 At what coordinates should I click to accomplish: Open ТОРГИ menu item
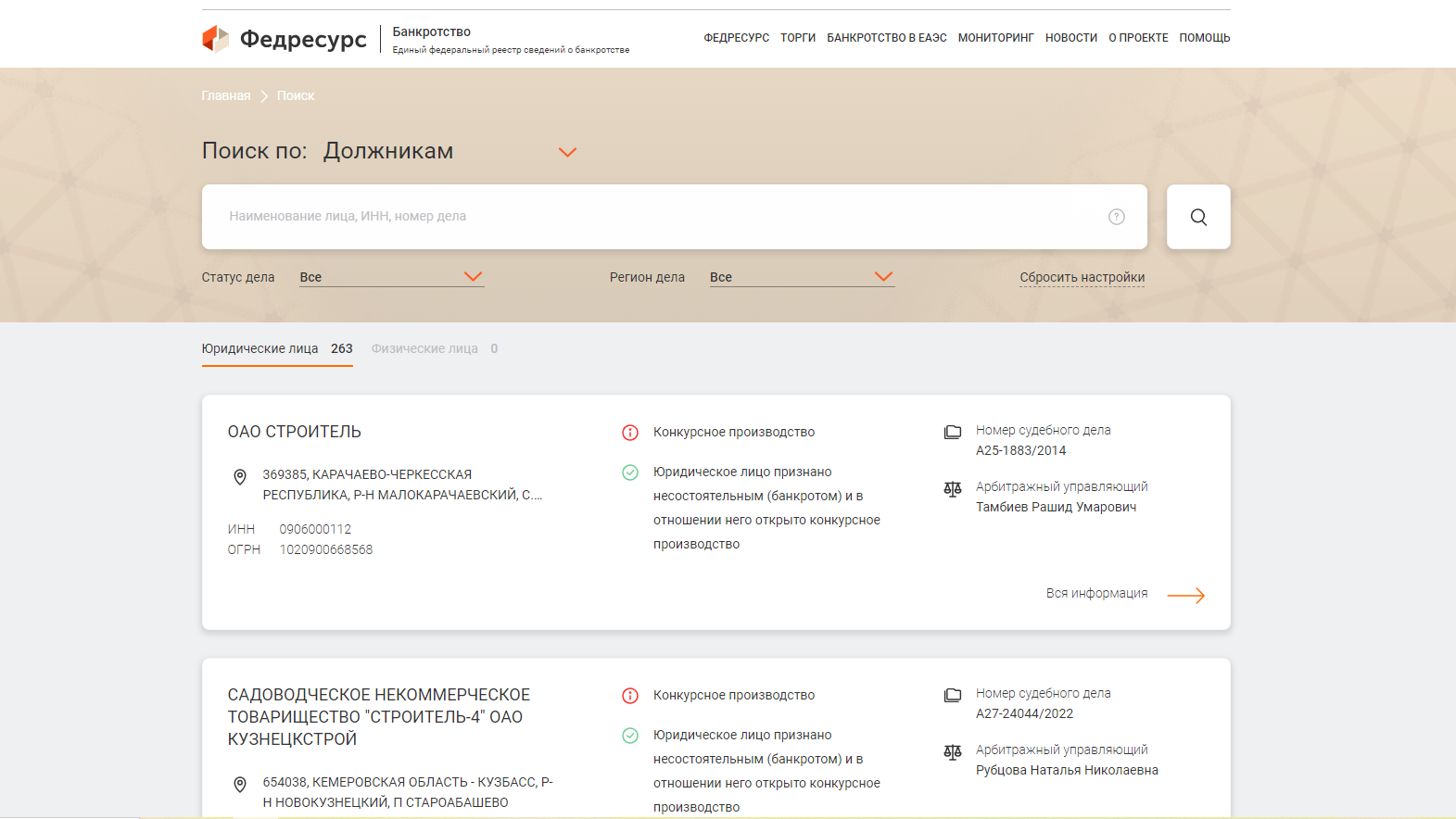pyautogui.click(x=798, y=38)
